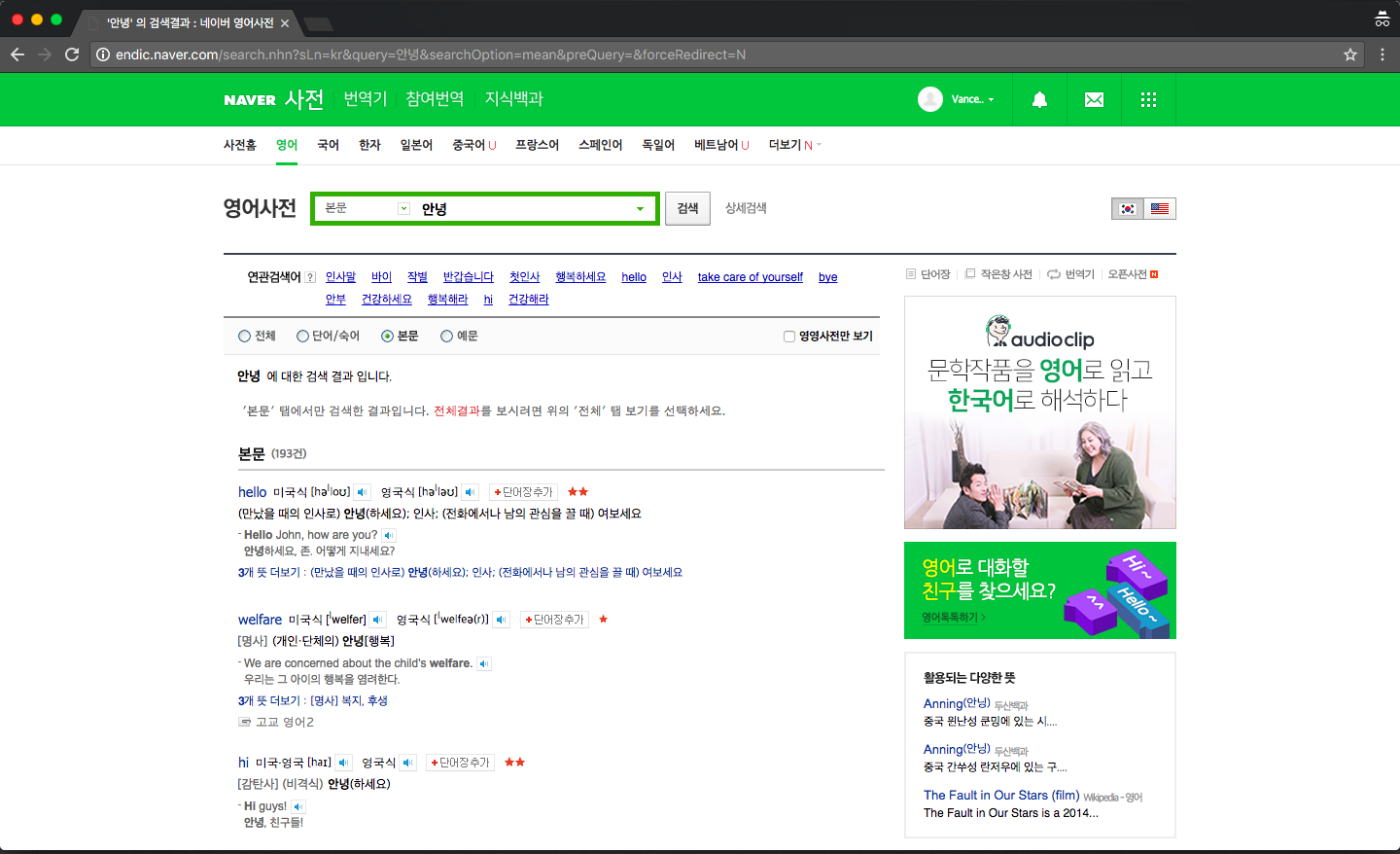Add hello to wordbook with 단어장추가

click(523, 492)
